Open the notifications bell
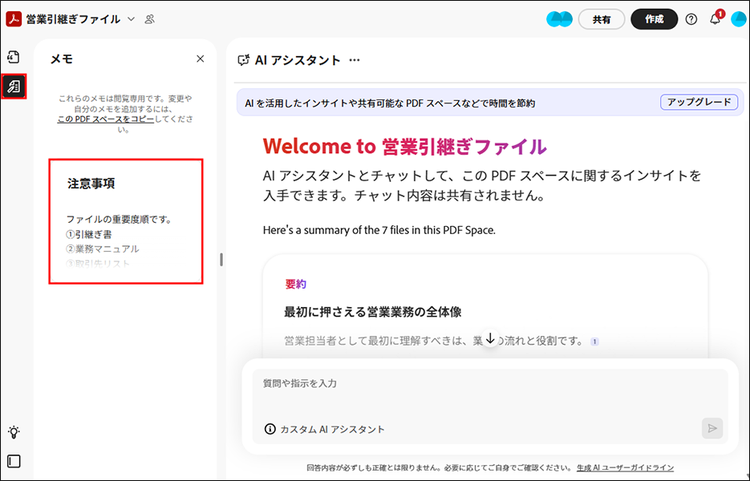750x481 pixels. 715,19
